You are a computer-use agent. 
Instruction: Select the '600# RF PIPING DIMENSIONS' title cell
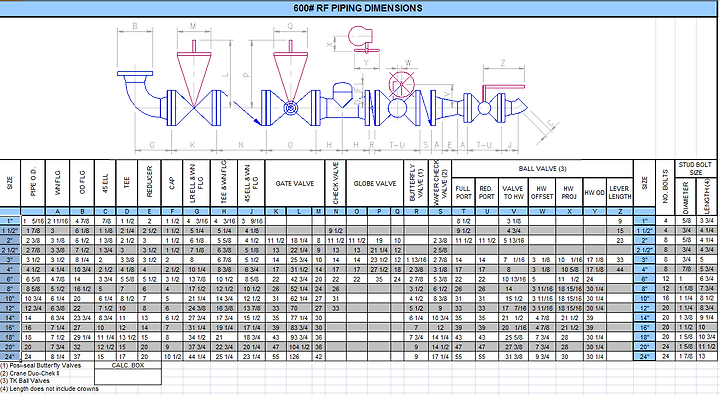click(x=358, y=8)
